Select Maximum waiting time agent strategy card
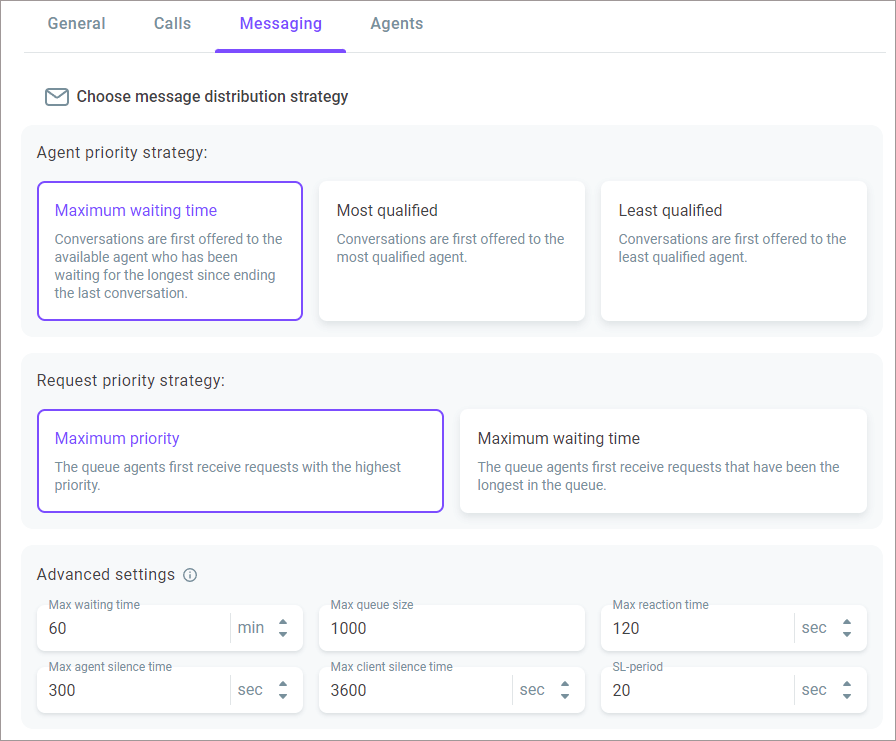The width and height of the screenshot is (896, 741). (170, 251)
